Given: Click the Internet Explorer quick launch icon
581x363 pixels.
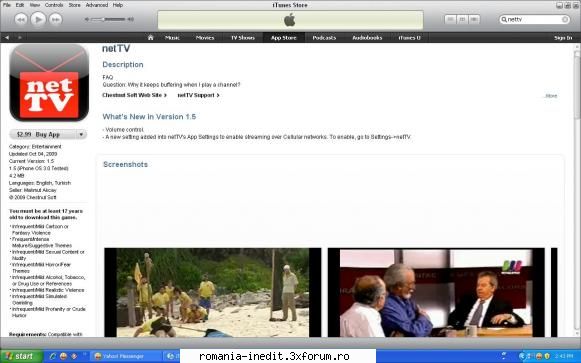Looking at the screenshot, I should pos(53,356).
